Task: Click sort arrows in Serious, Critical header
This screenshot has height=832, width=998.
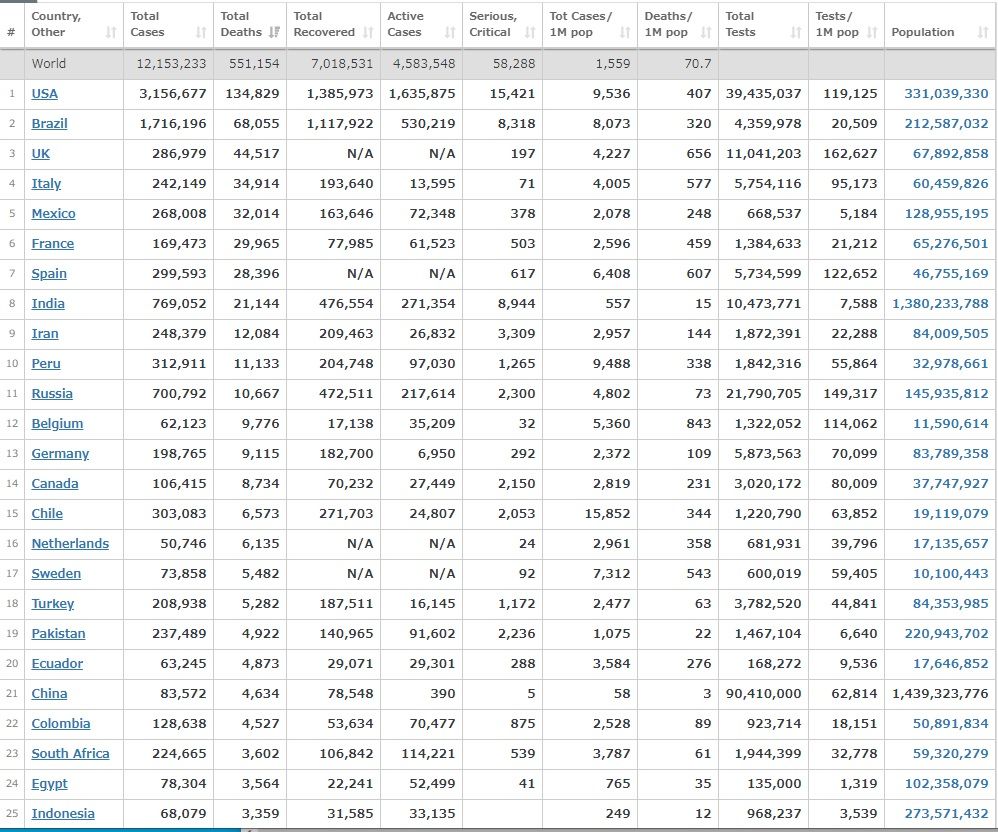Action: [531, 33]
